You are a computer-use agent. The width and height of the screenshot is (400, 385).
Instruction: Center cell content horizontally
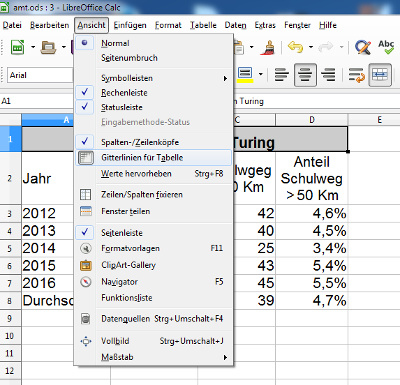pyautogui.click(x=305, y=75)
